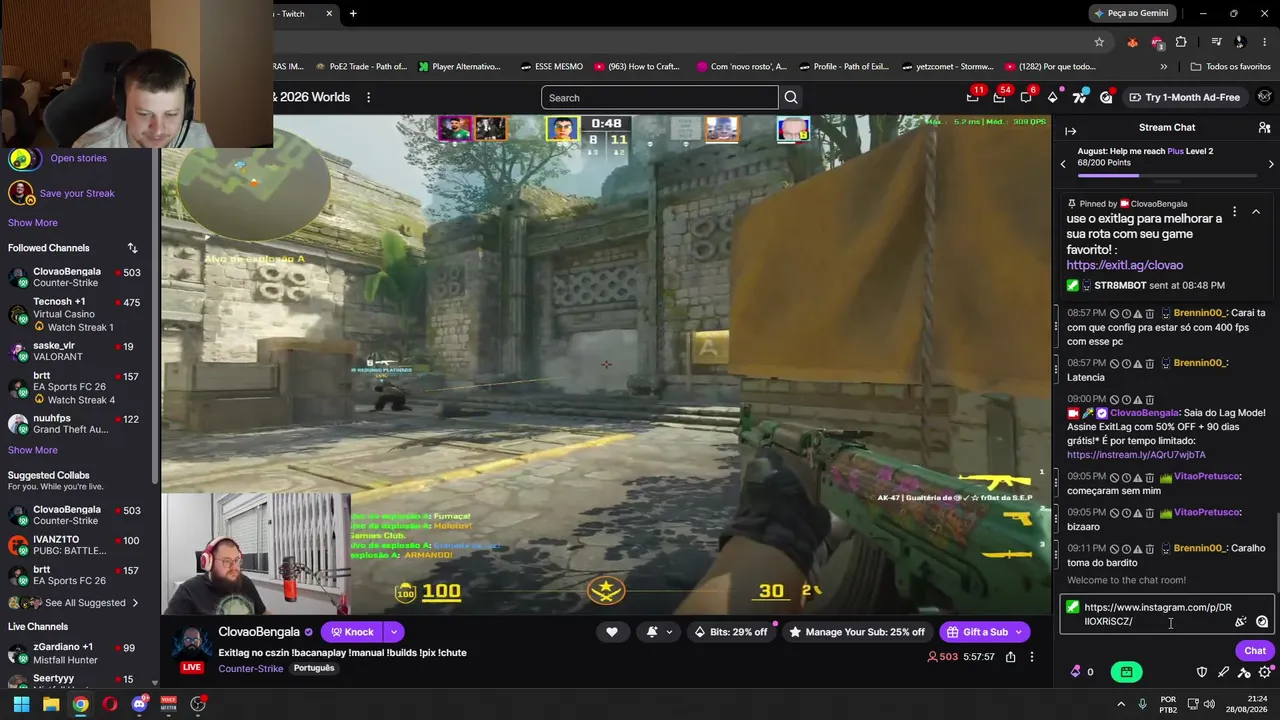Open the notification bell settings dropdown
Viewport: 1280px width, 720px height.
click(x=658, y=632)
